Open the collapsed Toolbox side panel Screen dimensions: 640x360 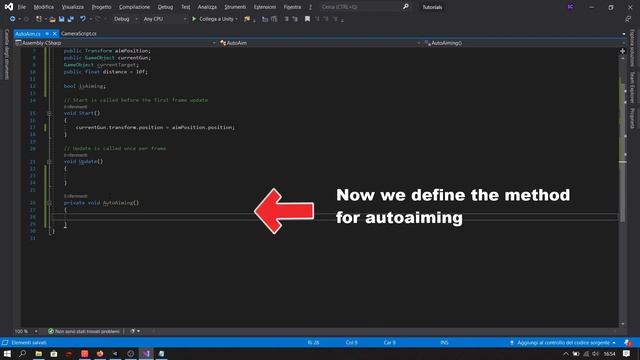(7, 54)
